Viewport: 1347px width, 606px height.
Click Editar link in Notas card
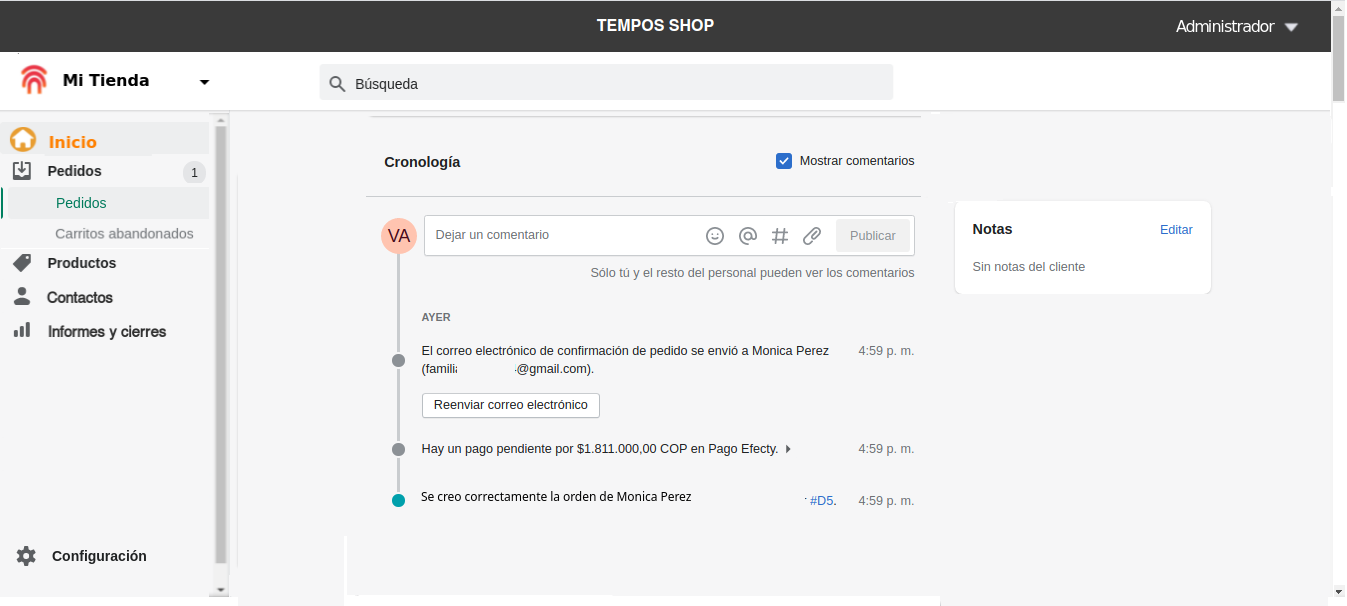1176,230
